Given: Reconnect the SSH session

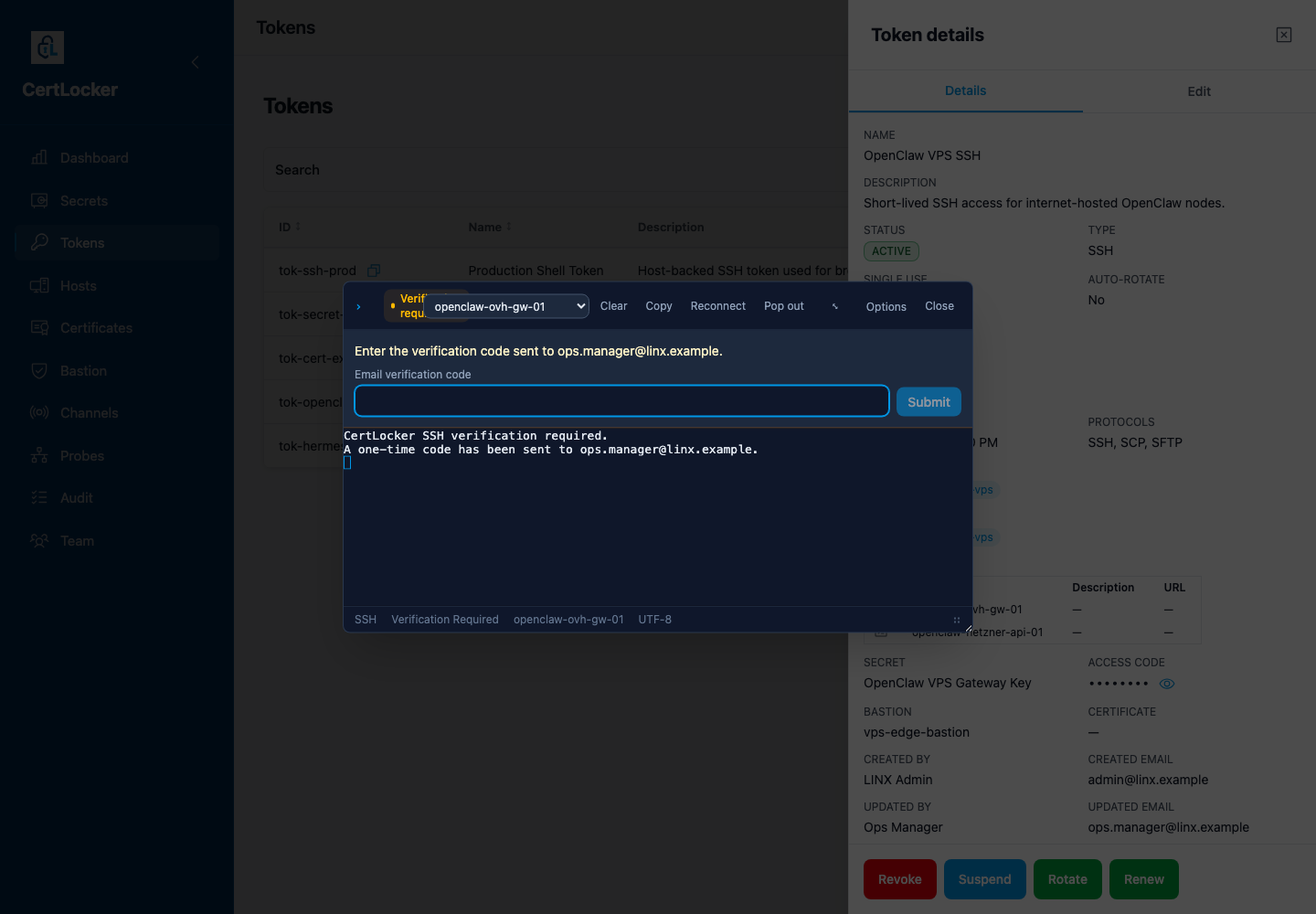Looking at the screenshot, I should [x=717, y=306].
